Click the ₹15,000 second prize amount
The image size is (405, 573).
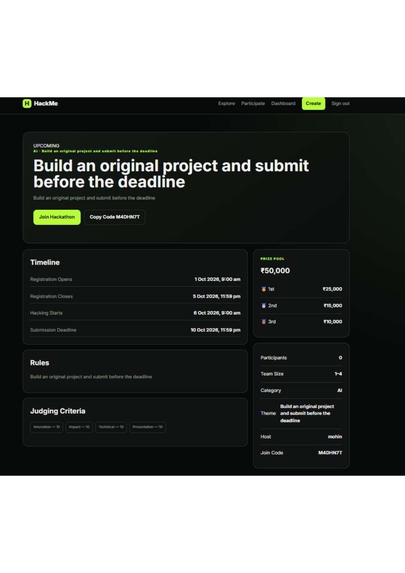[x=333, y=306]
